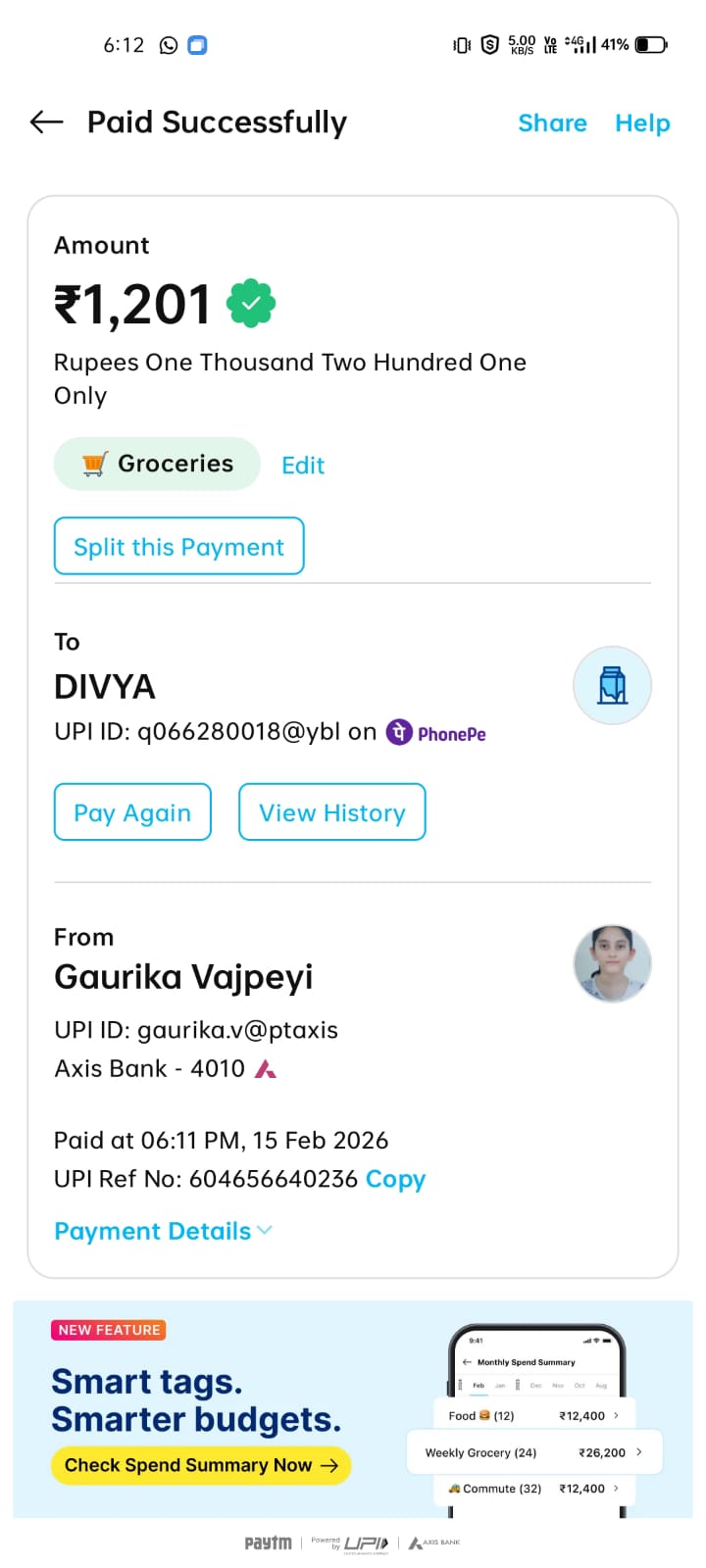Tap the back arrow icon

(x=46, y=122)
